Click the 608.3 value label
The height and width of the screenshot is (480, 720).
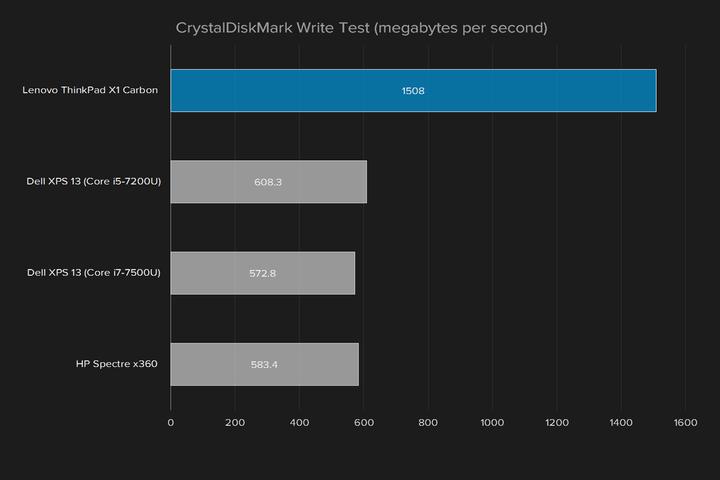click(268, 182)
